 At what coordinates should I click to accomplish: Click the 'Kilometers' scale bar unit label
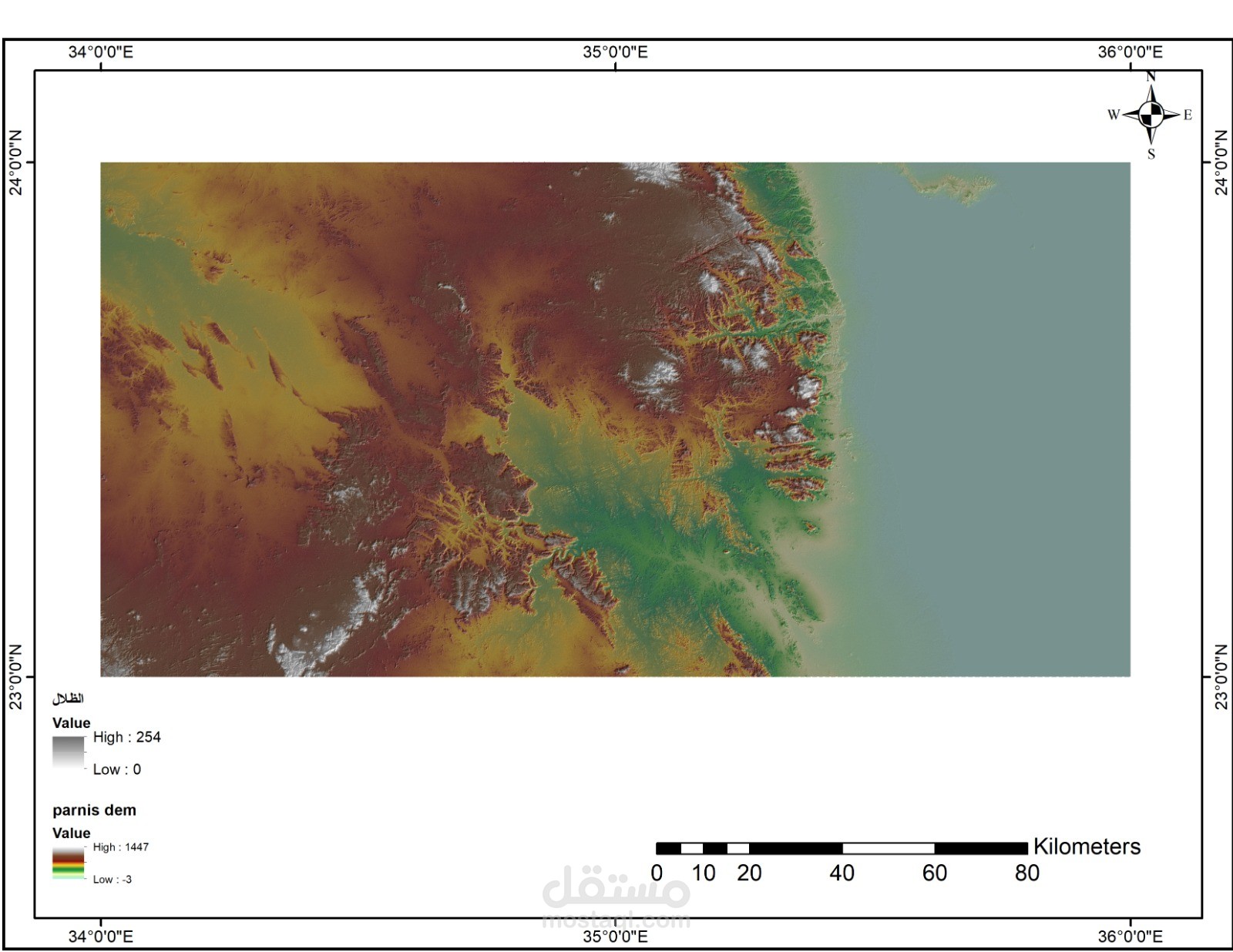[1087, 846]
